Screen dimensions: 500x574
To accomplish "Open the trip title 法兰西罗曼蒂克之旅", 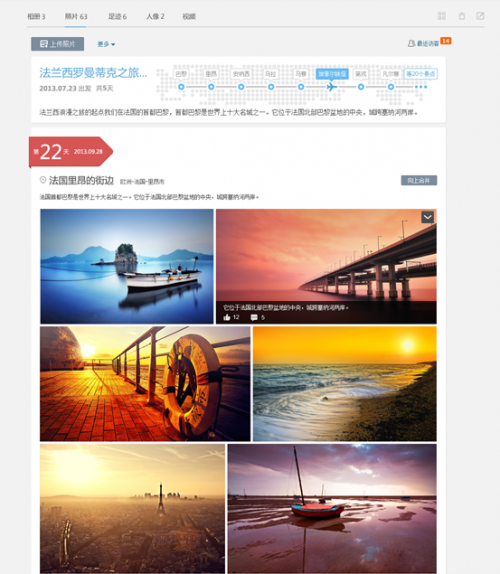I will coord(93,73).
